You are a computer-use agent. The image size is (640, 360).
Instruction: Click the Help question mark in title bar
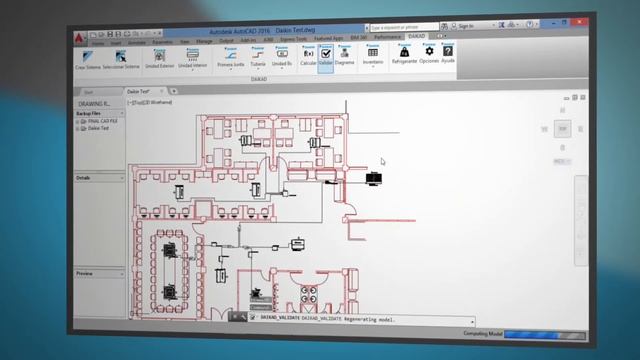click(529, 24)
